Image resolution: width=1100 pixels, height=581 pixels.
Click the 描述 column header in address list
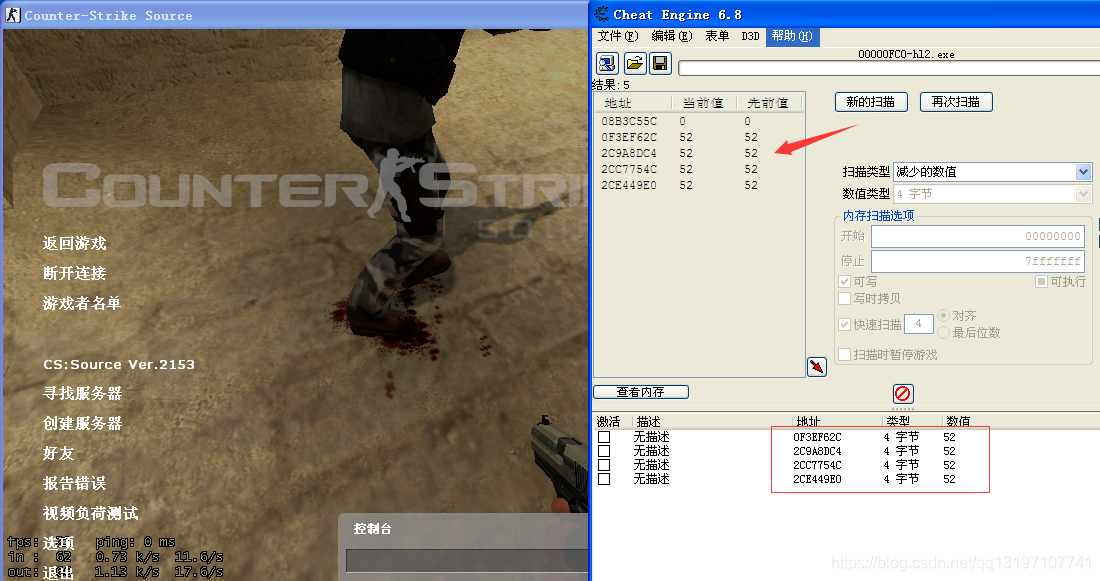[x=648, y=422]
